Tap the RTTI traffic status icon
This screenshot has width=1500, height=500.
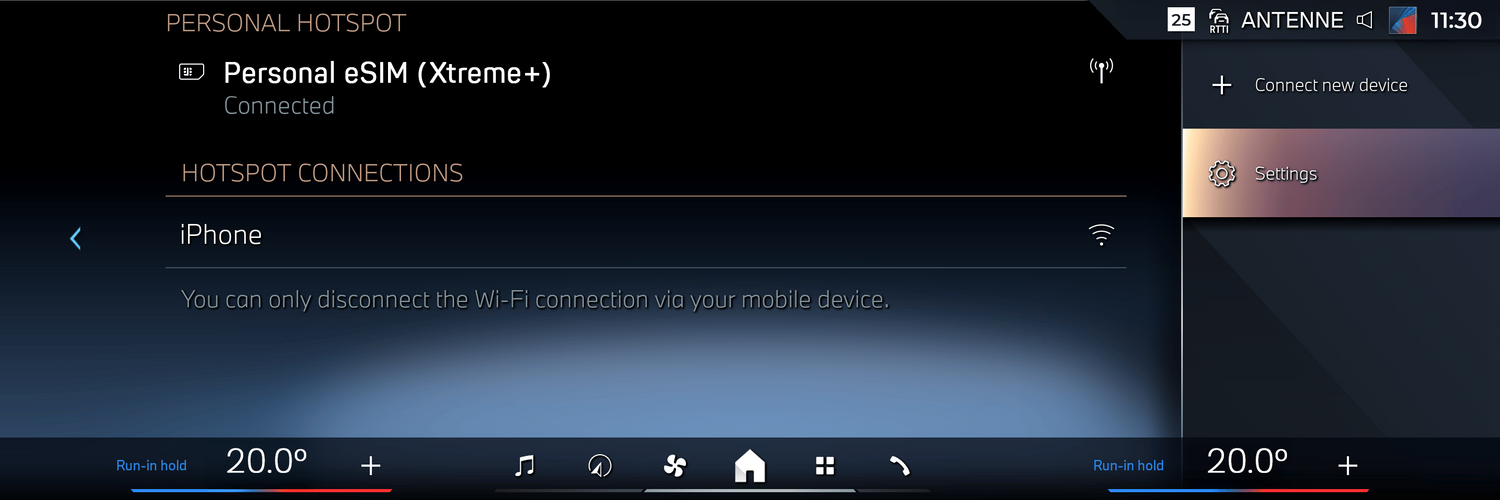click(1218, 20)
